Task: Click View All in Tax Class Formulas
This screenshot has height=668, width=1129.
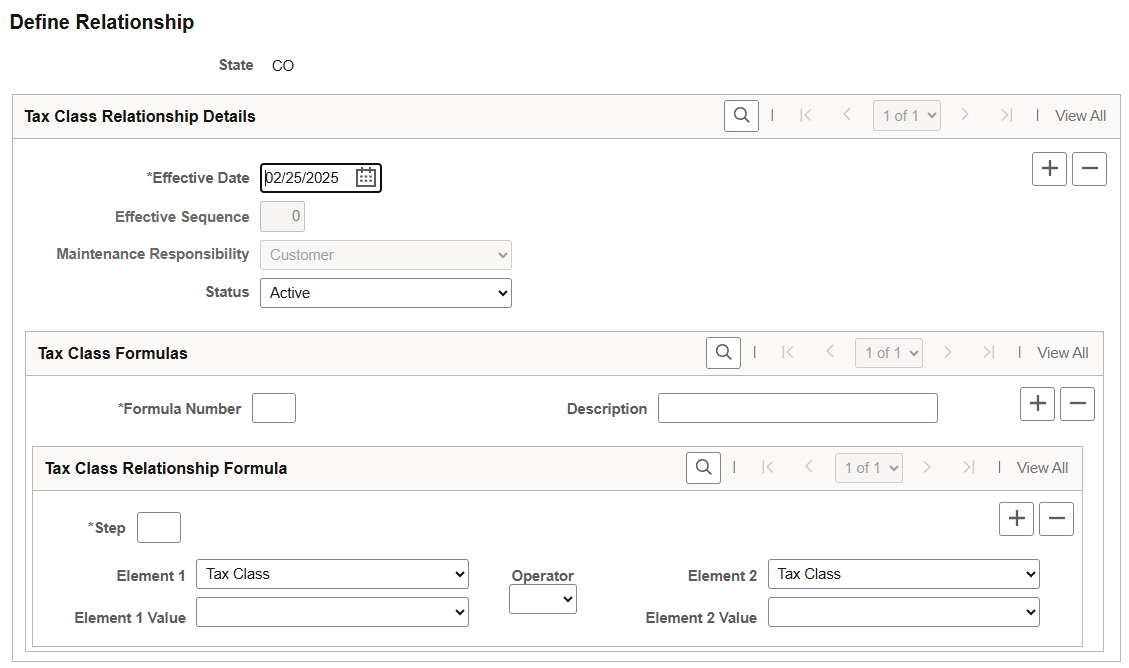Action: pyautogui.click(x=1063, y=353)
